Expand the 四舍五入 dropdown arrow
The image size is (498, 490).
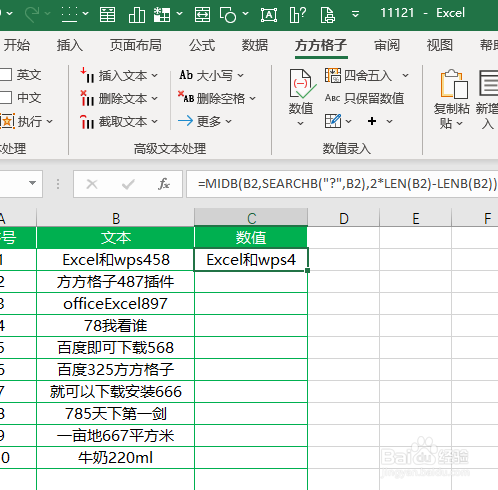point(405,76)
